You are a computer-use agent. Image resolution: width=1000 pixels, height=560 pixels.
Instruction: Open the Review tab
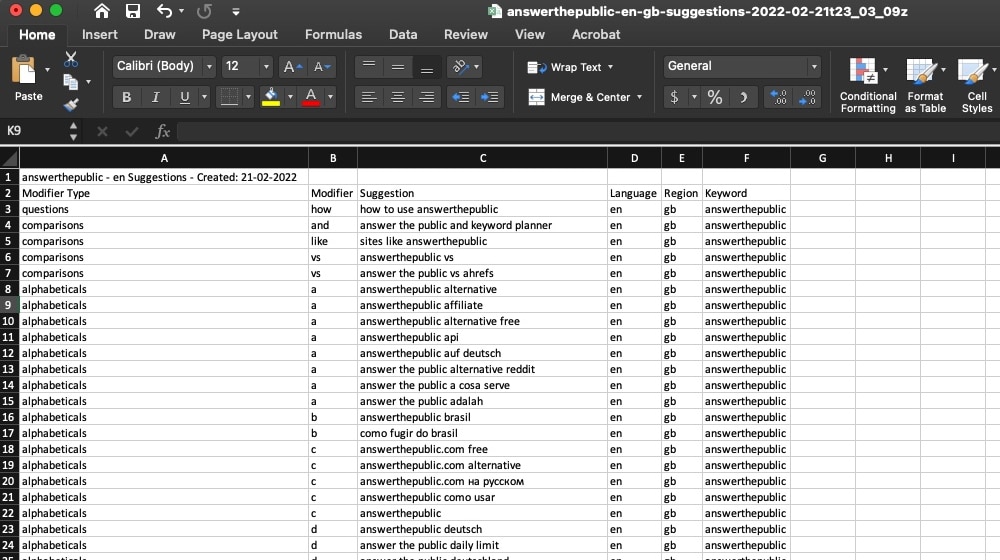(466, 34)
